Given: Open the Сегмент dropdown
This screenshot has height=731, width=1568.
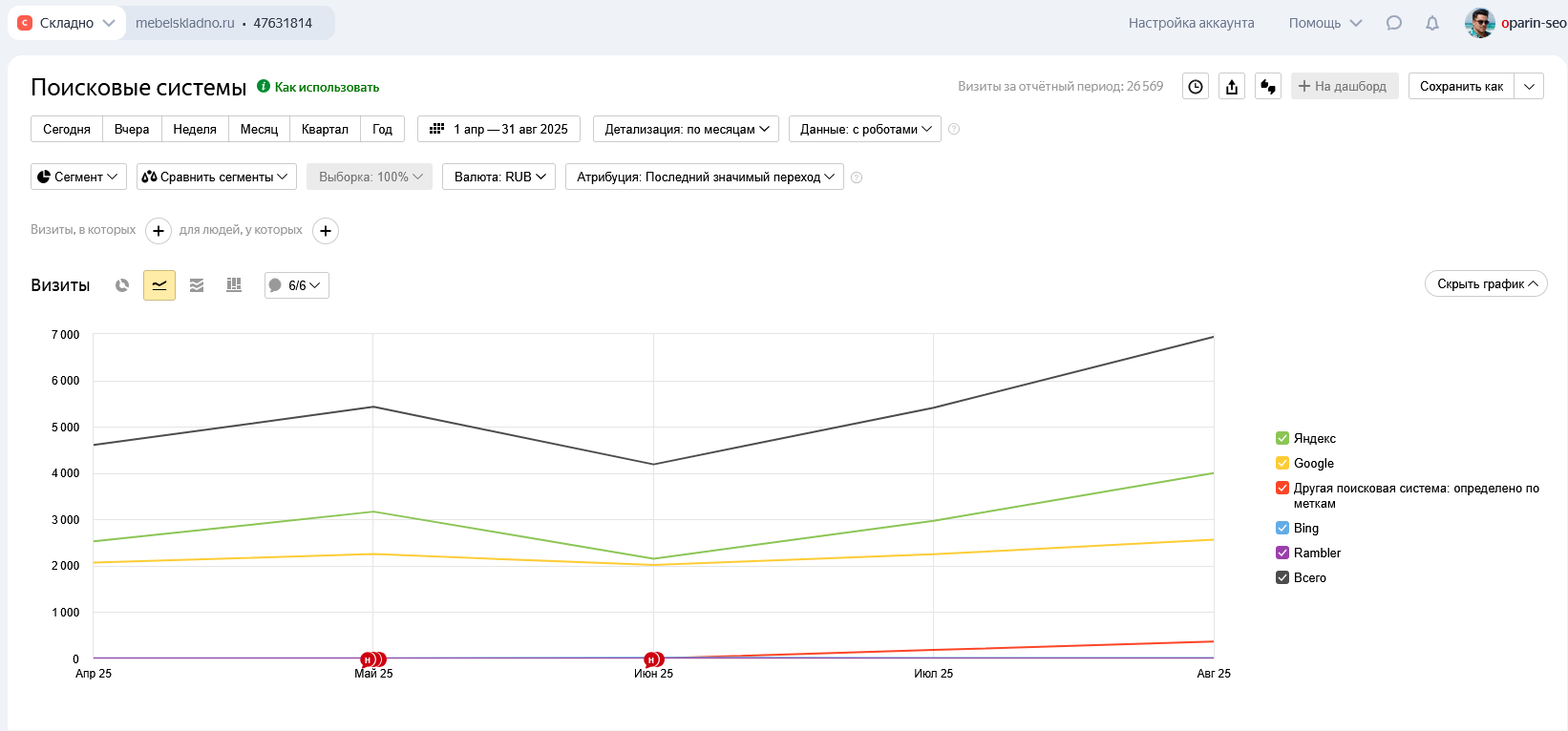Looking at the screenshot, I should click(79, 177).
